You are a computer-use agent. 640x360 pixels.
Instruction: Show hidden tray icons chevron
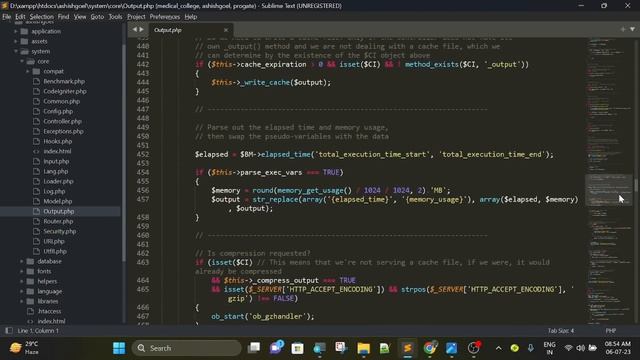click(x=498, y=348)
